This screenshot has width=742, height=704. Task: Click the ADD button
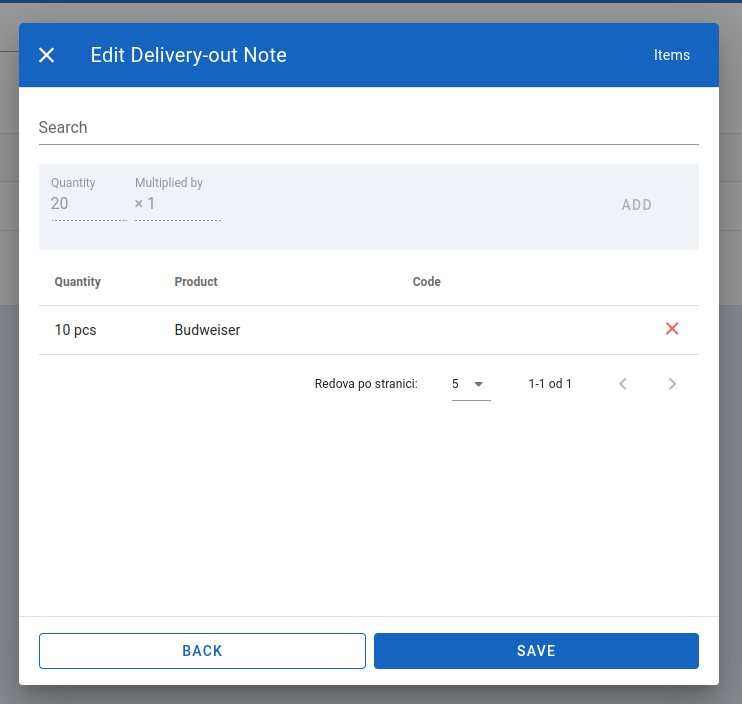[x=636, y=204]
